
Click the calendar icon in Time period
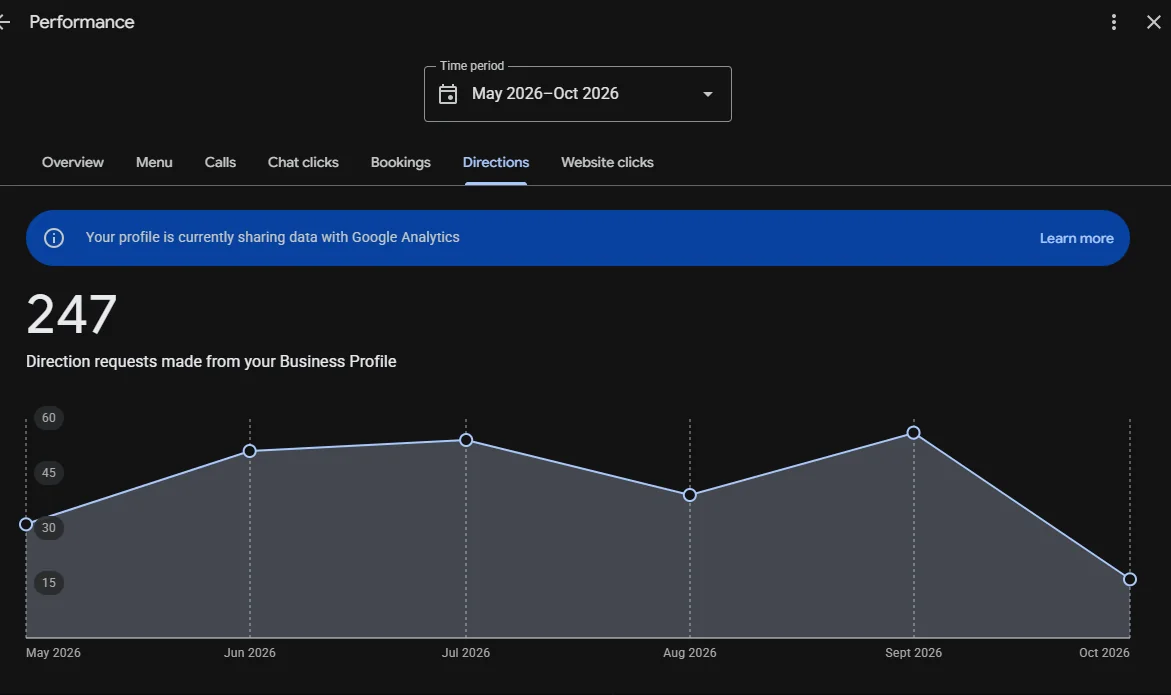point(448,94)
